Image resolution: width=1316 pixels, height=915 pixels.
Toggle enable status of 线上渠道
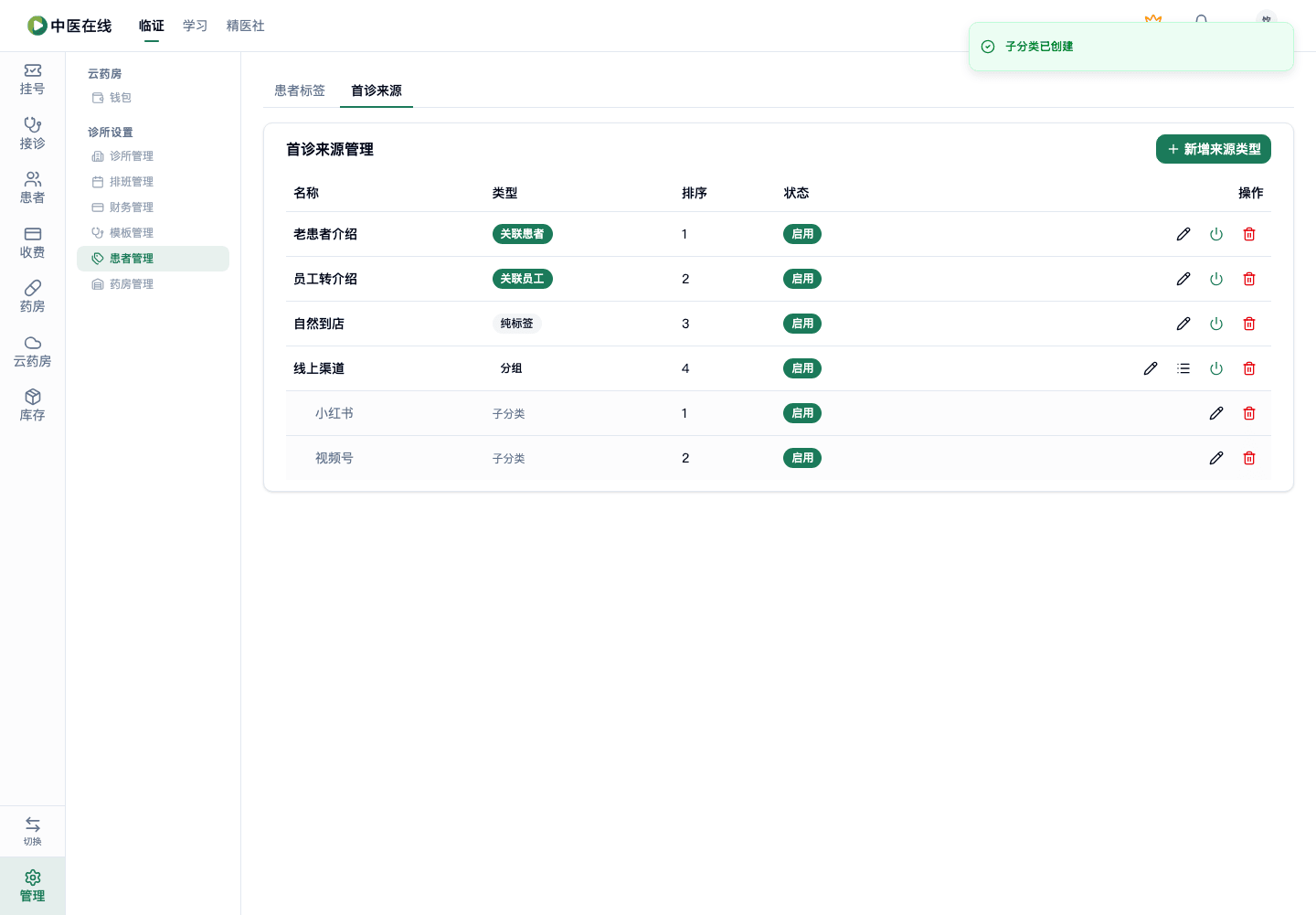point(1216,368)
